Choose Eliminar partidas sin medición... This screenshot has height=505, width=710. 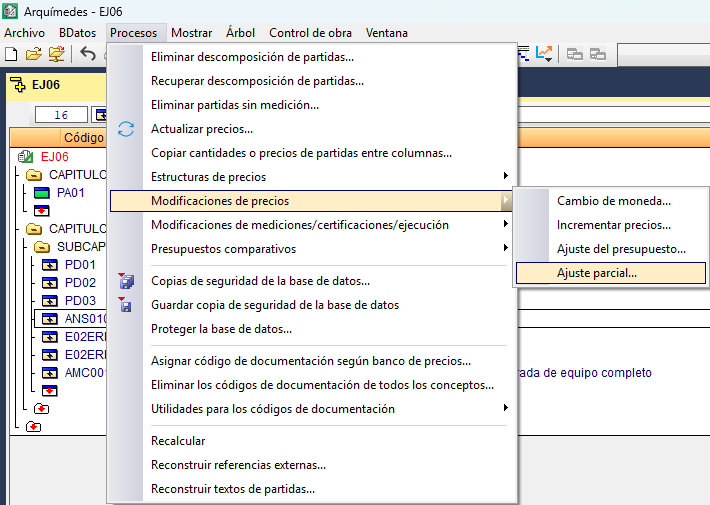[312, 105]
